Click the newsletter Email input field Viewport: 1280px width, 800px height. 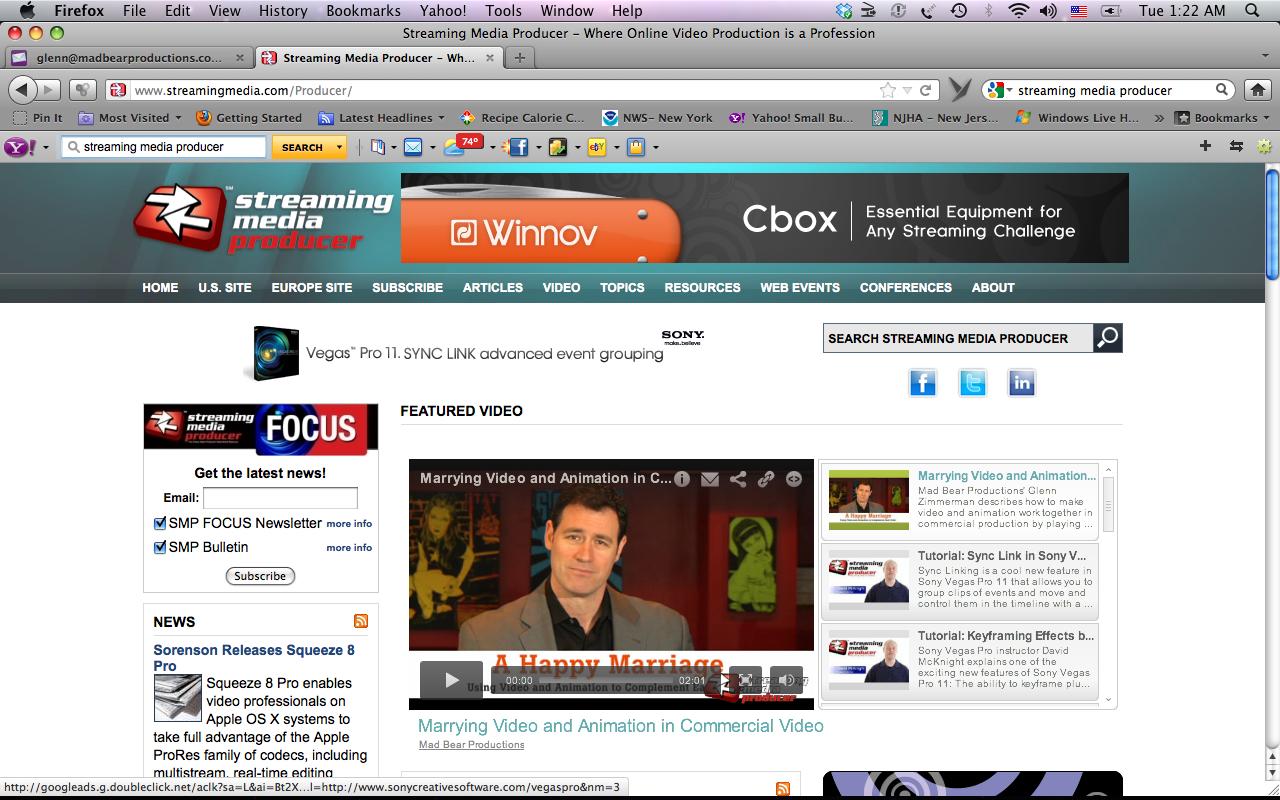point(280,498)
